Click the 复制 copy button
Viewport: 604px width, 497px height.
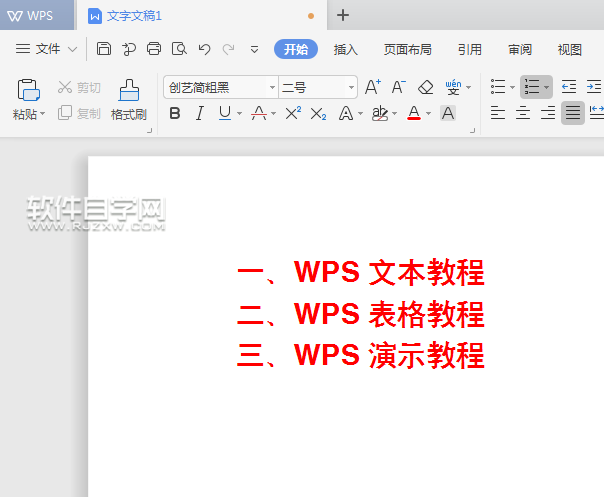point(79,113)
